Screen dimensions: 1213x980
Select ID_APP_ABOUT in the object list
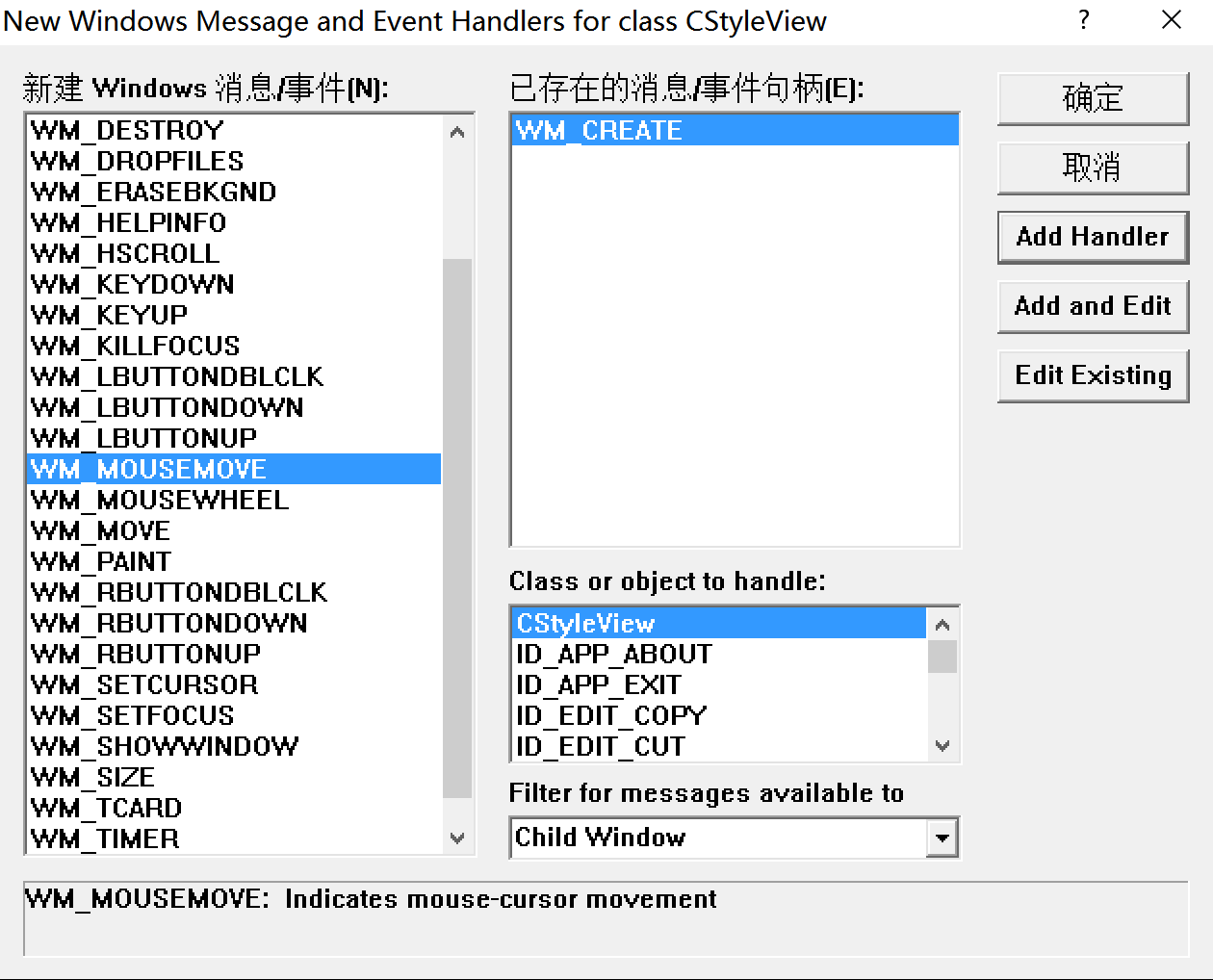613,654
